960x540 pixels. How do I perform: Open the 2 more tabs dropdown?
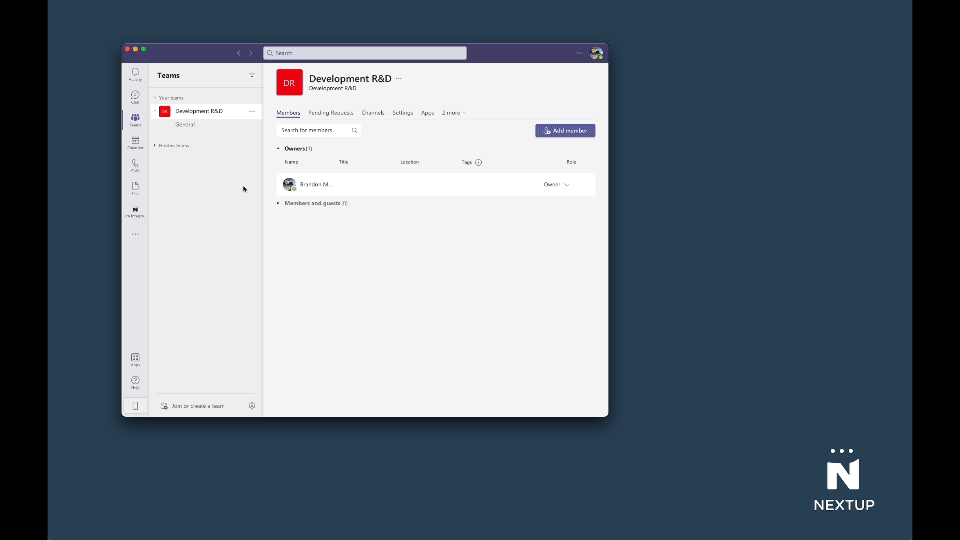[454, 113]
